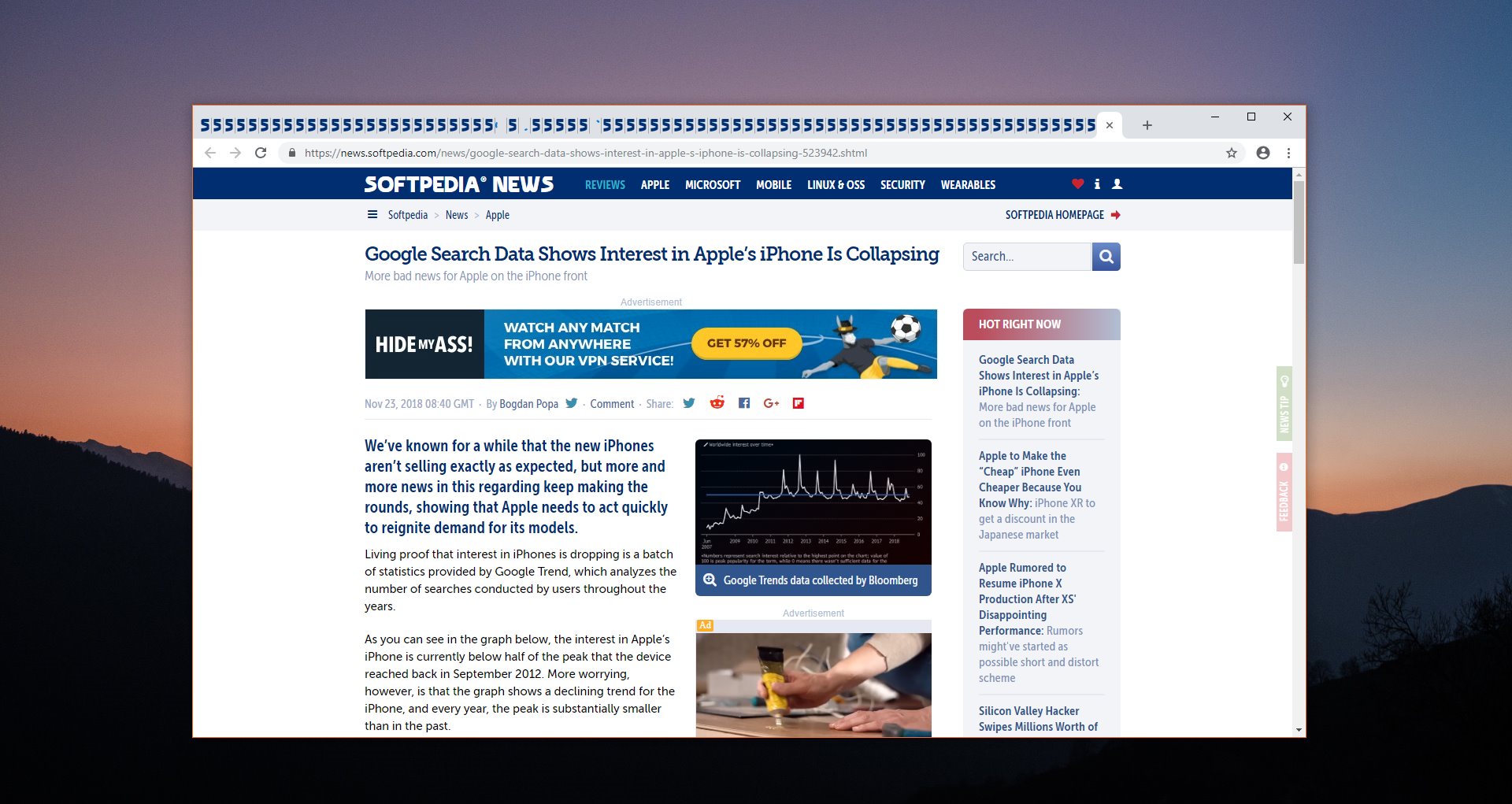Click the red heart icon in header
This screenshot has width=1512, height=804.
pos(1078,183)
